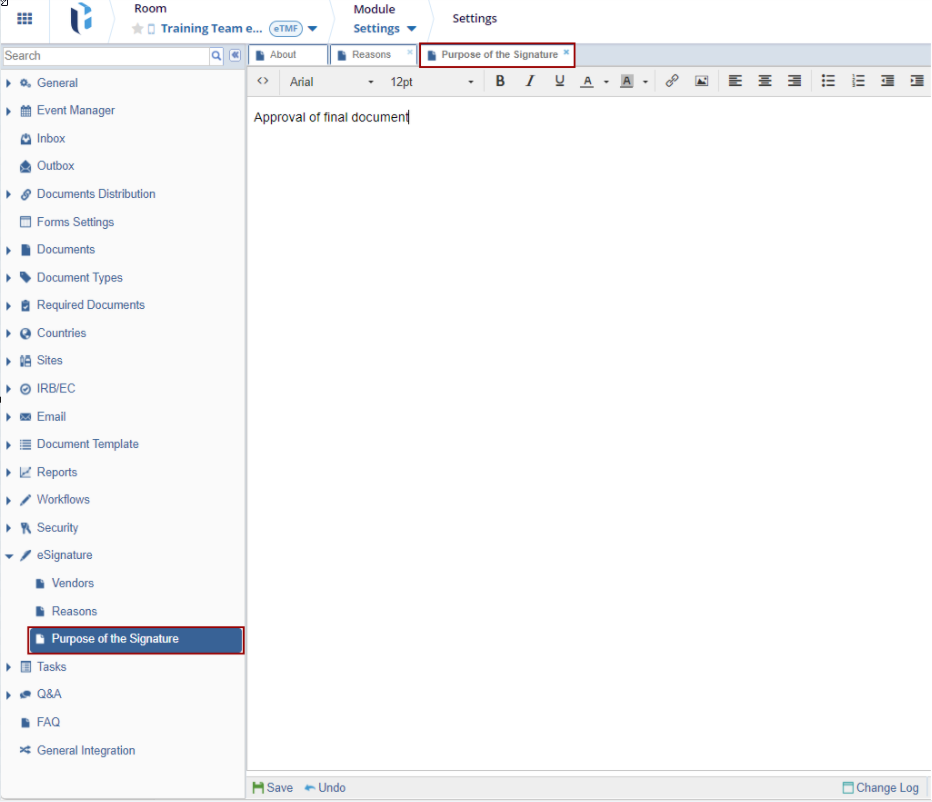Click the underline formatting icon

(x=559, y=82)
